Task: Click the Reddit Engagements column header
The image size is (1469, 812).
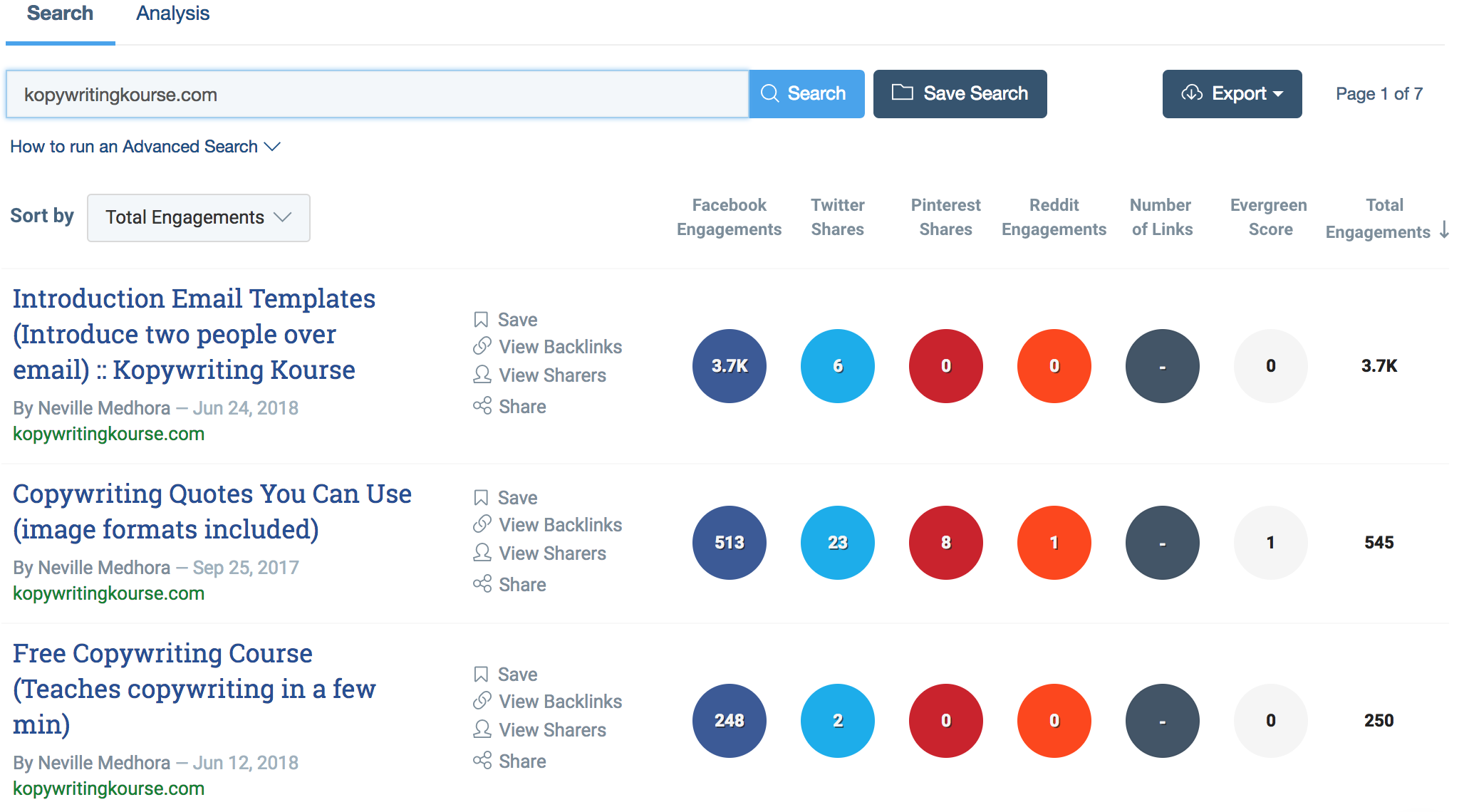Action: pyautogui.click(x=1054, y=217)
